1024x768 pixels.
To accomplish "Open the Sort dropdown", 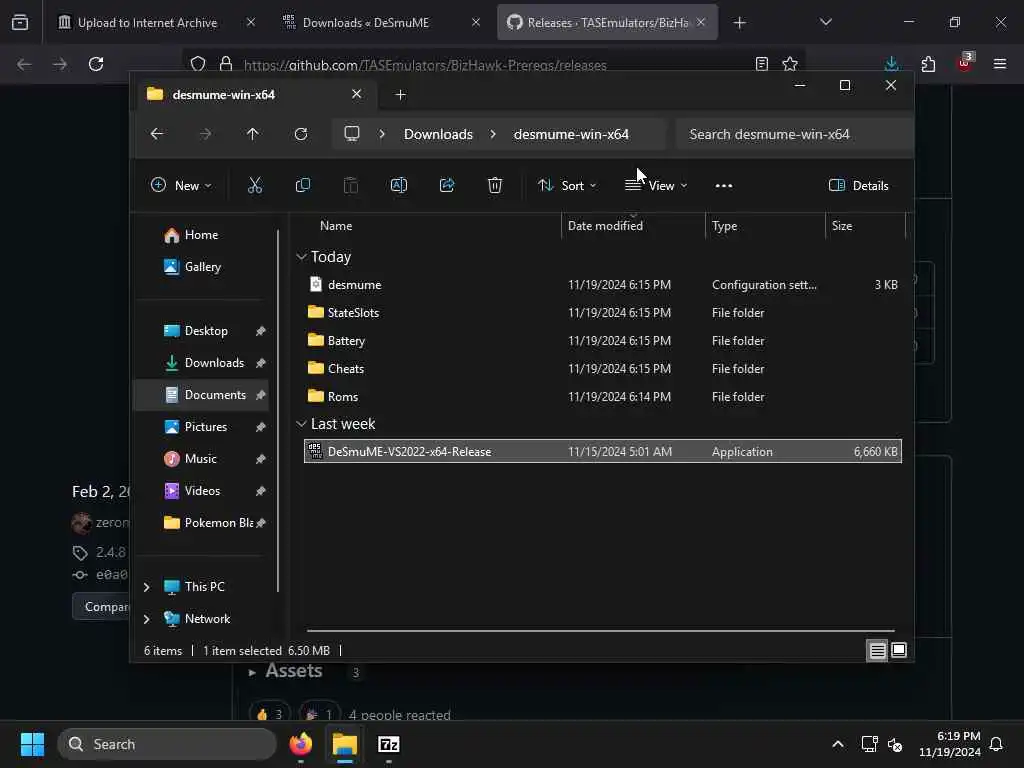I will pyautogui.click(x=567, y=185).
